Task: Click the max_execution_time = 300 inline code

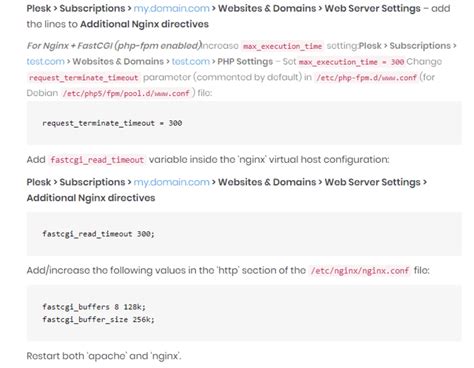Action: [x=351, y=62]
